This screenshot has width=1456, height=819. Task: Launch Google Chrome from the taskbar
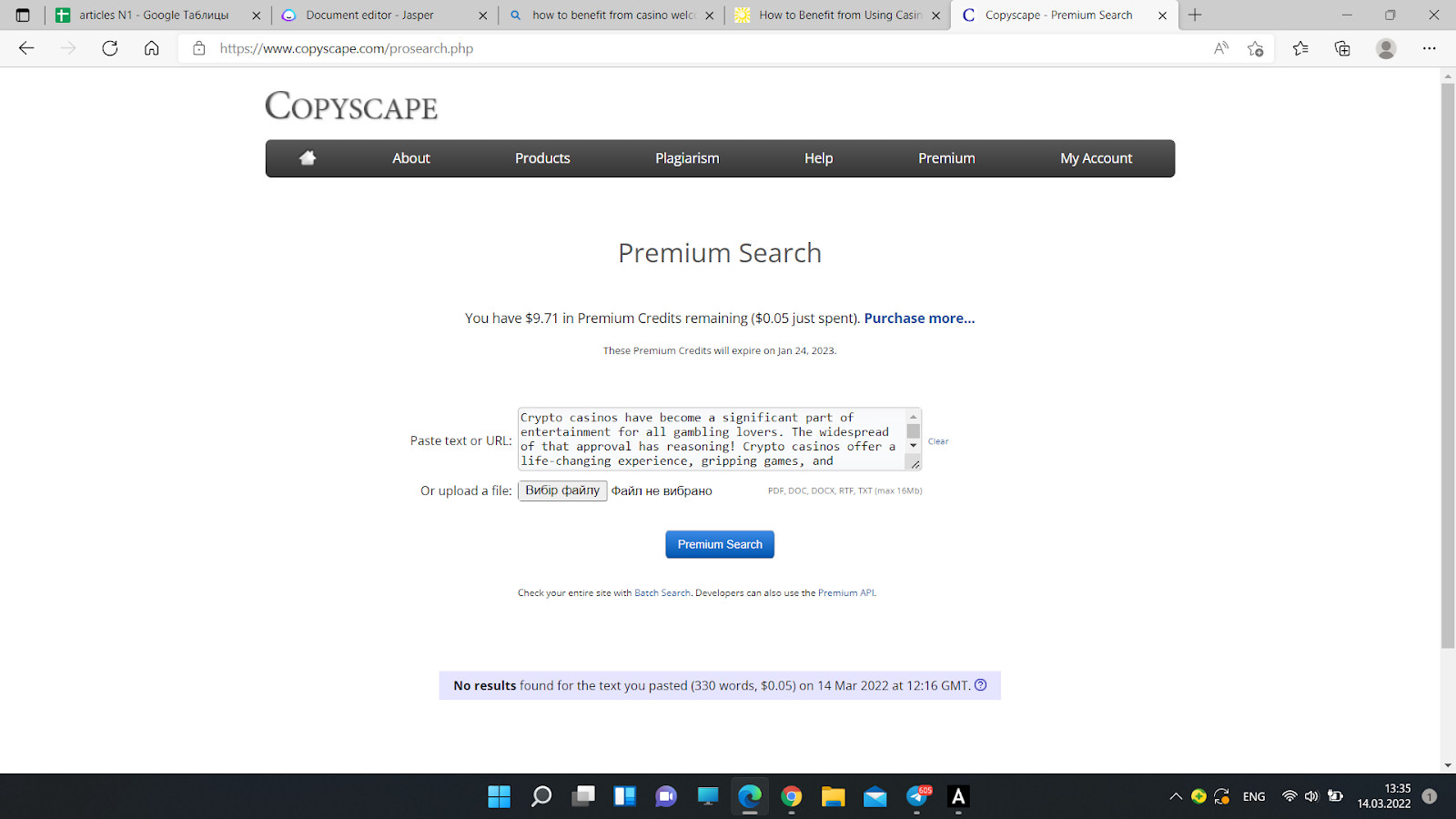click(x=792, y=796)
